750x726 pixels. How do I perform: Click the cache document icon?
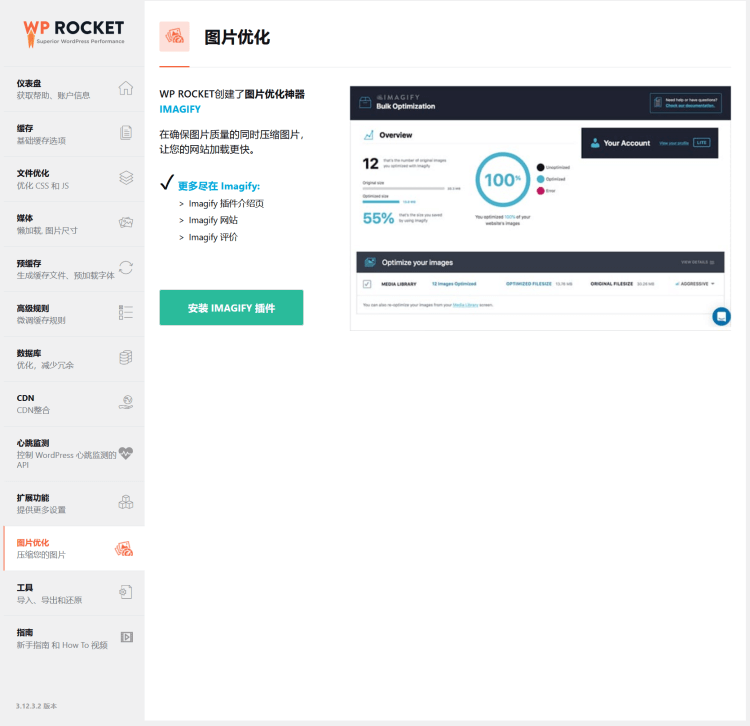126,132
